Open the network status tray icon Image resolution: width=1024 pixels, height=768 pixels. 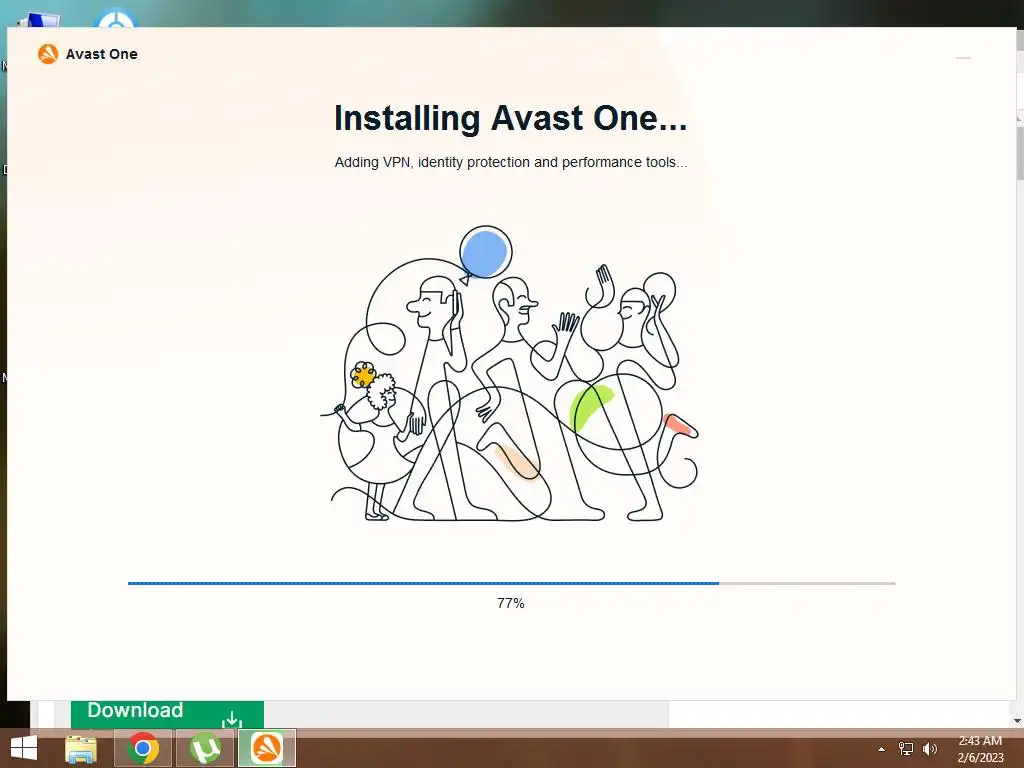(x=906, y=749)
